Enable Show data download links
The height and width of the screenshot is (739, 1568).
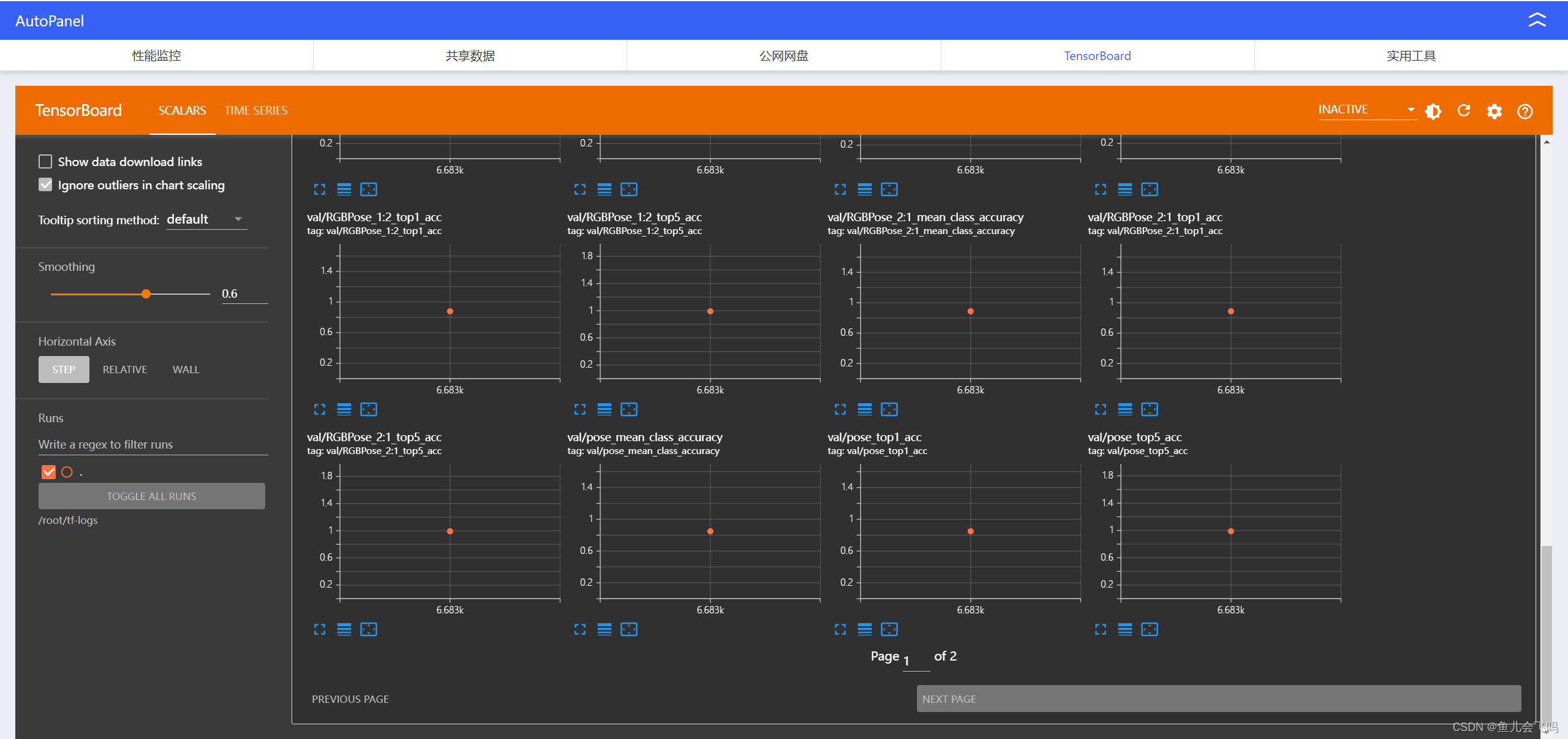(45, 162)
